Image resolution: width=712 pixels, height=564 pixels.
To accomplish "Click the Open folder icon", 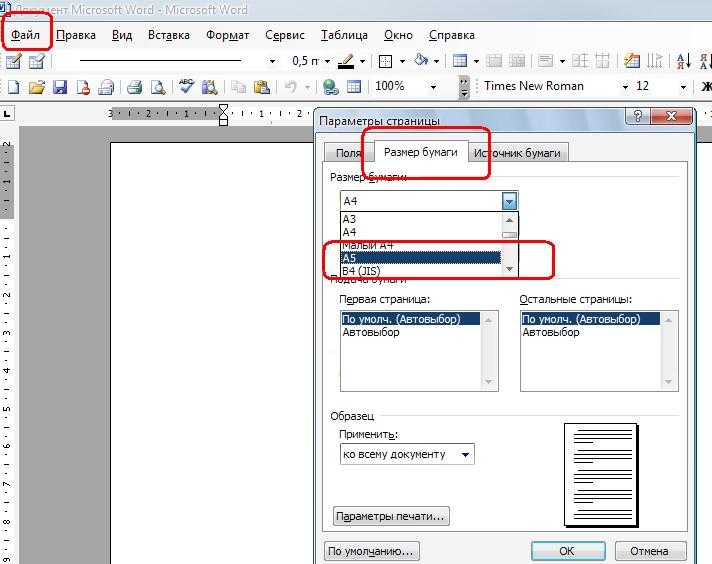I will click(37, 87).
